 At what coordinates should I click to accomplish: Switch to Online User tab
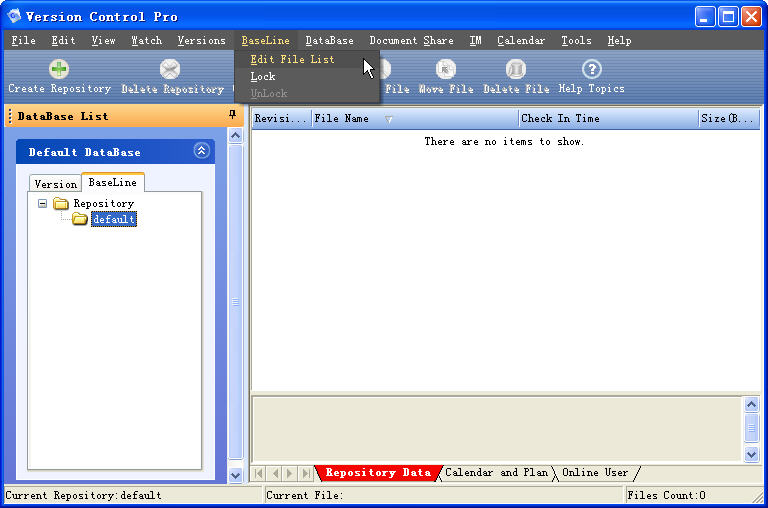point(595,472)
